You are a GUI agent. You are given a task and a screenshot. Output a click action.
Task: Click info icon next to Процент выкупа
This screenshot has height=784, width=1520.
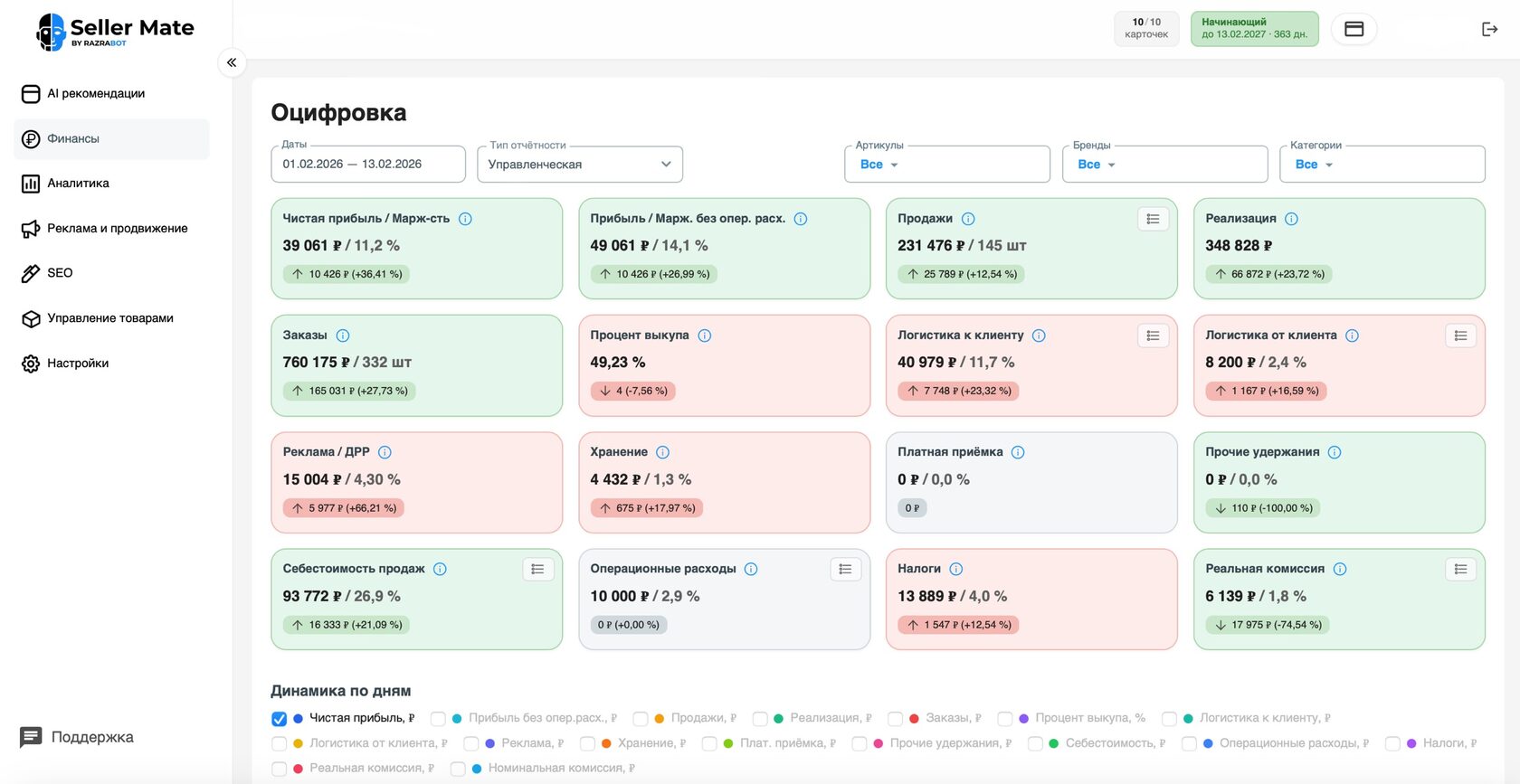705,335
